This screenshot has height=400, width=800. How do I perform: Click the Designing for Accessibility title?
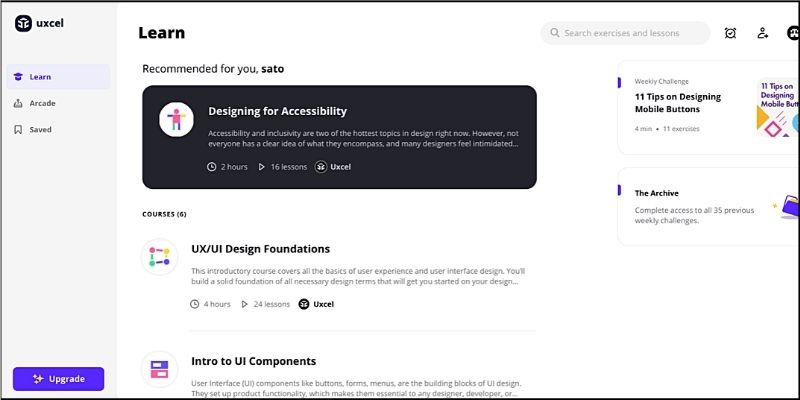coord(277,111)
